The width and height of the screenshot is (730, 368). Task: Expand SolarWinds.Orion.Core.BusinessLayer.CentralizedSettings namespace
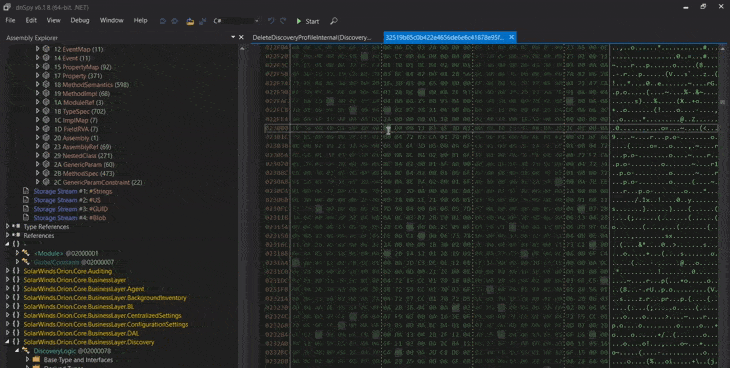7,315
